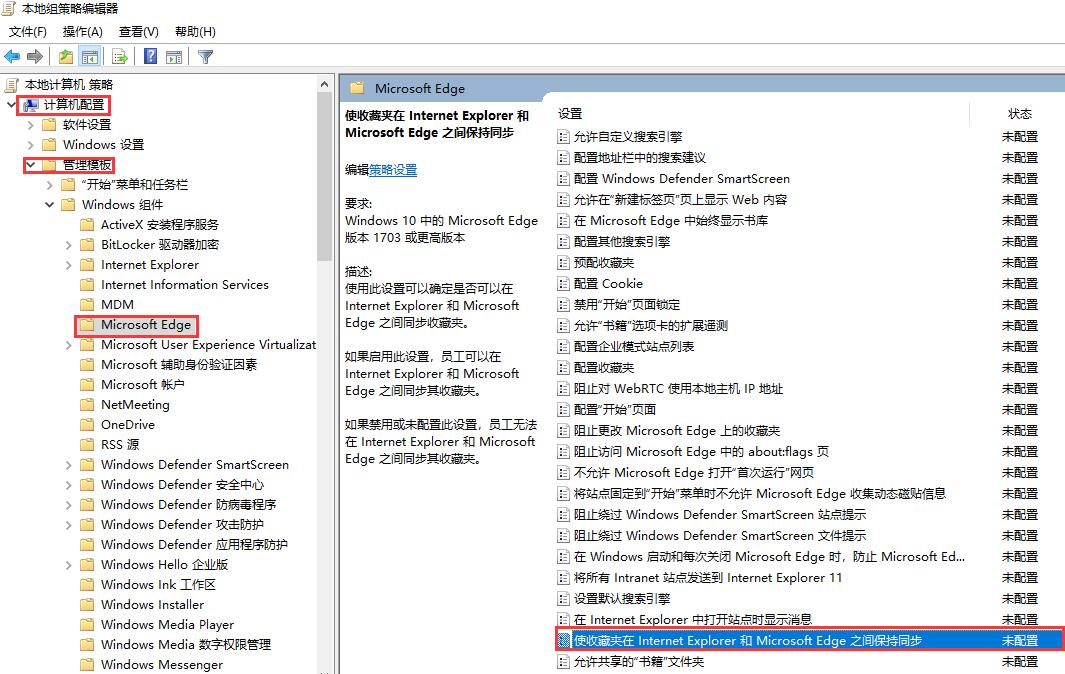Select policy 配置企业模式站点列表
This screenshot has width=1065, height=674.
click(634, 347)
